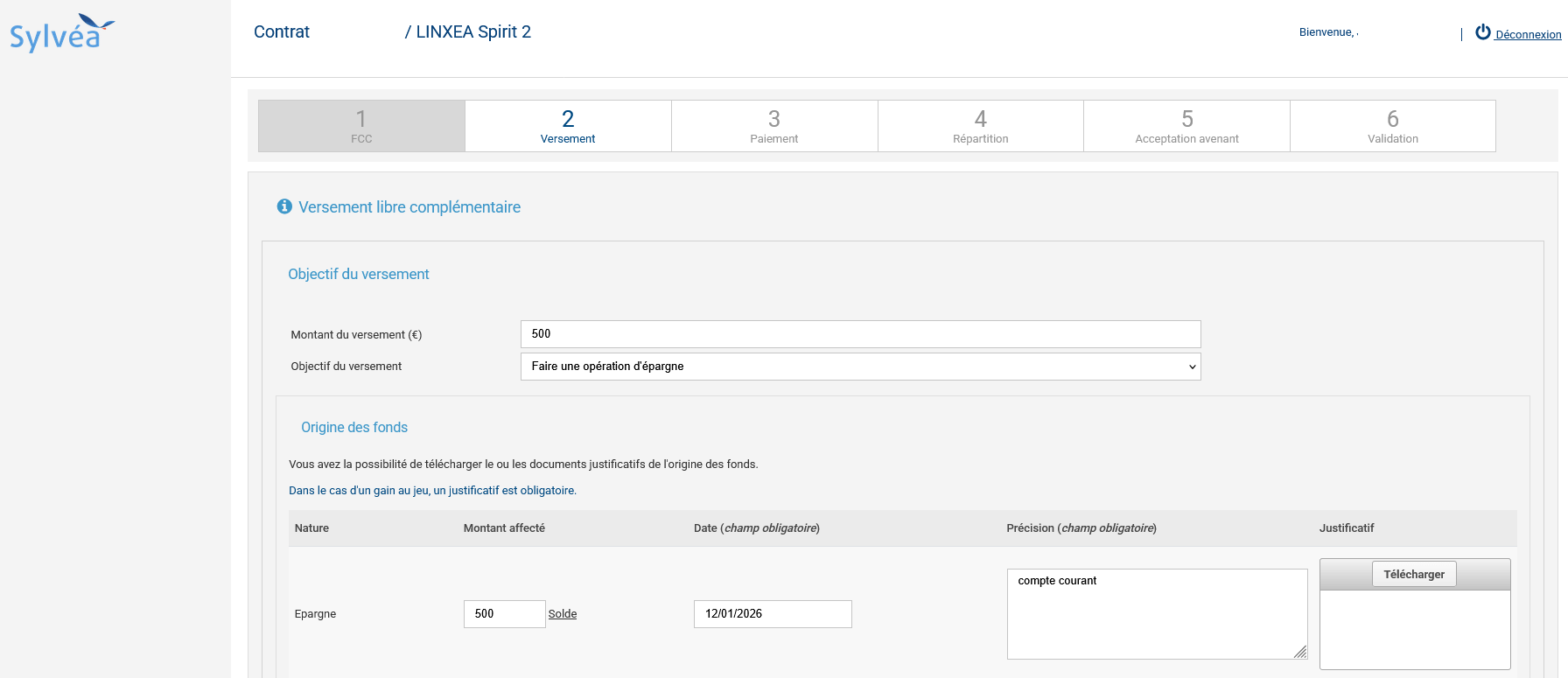This screenshot has width=1568, height=678.
Task: Jump to step 5 Acceptation avenant
Action: tap(1186, 126)
